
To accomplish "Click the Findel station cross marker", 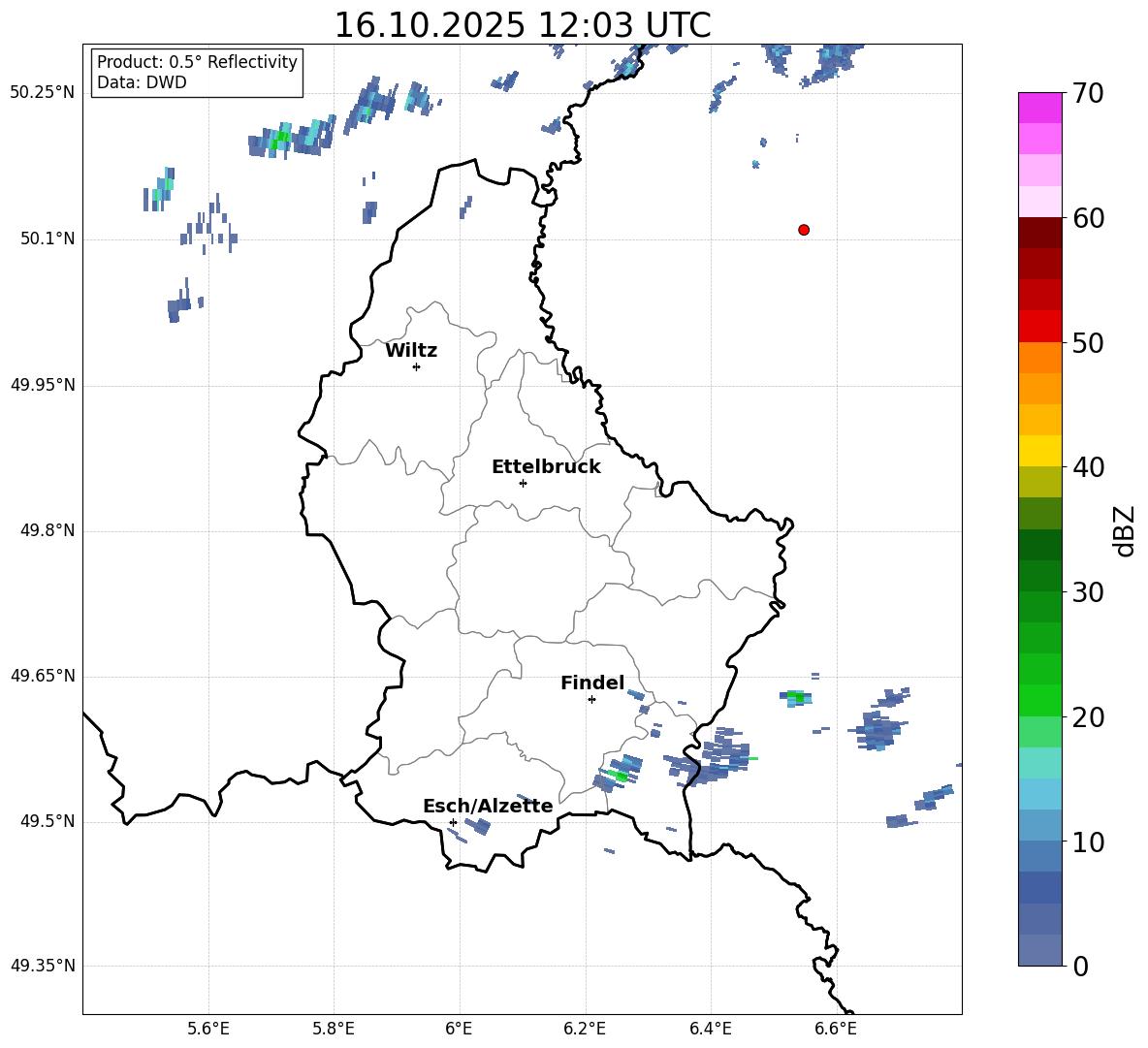I will pos(591,699).
